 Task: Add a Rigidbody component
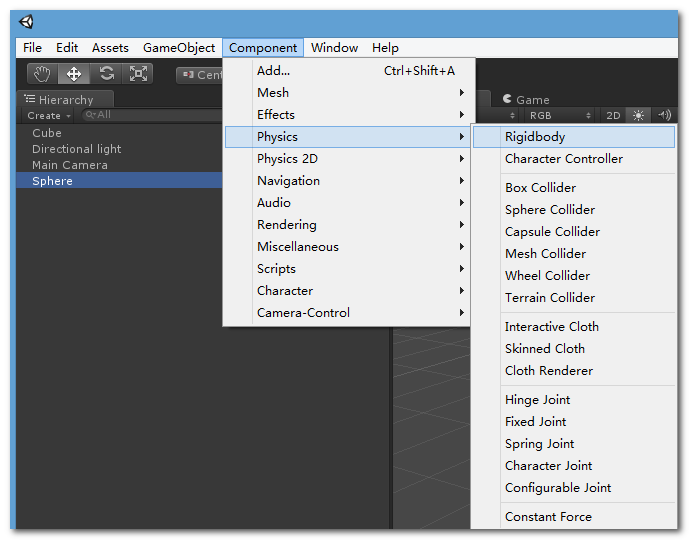coord(574,137)
